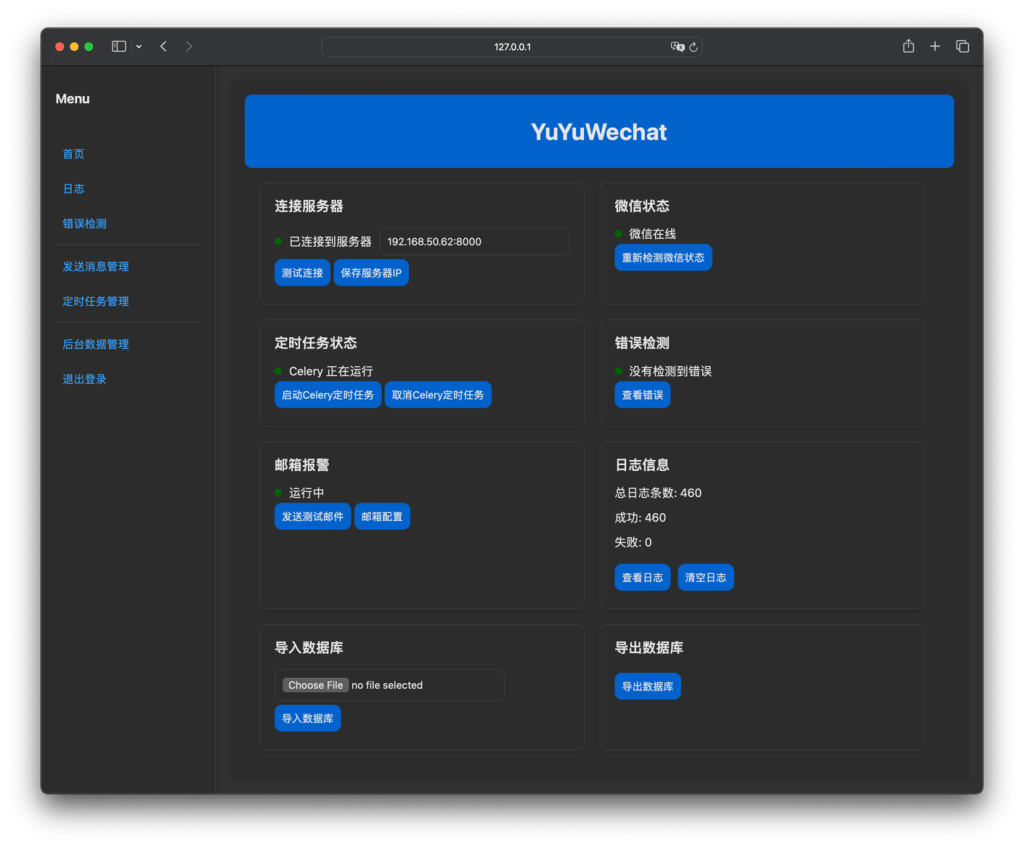Screen dimensions: 1024x848
Task: Minimize the window with yellow button
Action: coord(74,46)
